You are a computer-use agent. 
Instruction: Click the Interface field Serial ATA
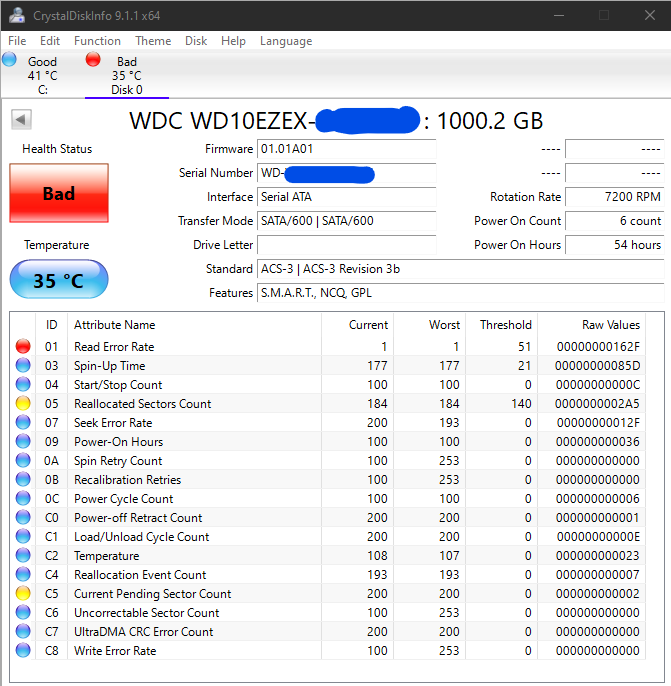[x=346, y=197]
